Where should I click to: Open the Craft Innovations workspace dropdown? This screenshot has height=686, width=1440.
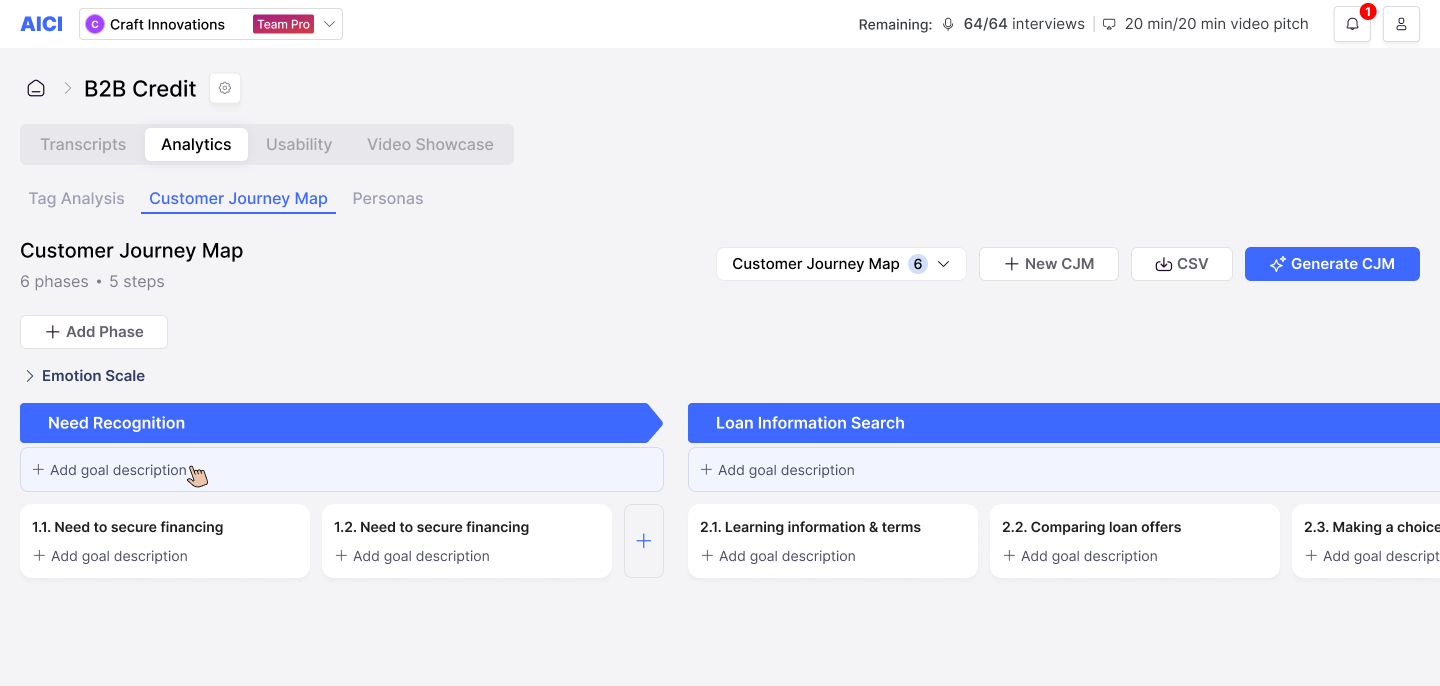click(x=211, y=24)
